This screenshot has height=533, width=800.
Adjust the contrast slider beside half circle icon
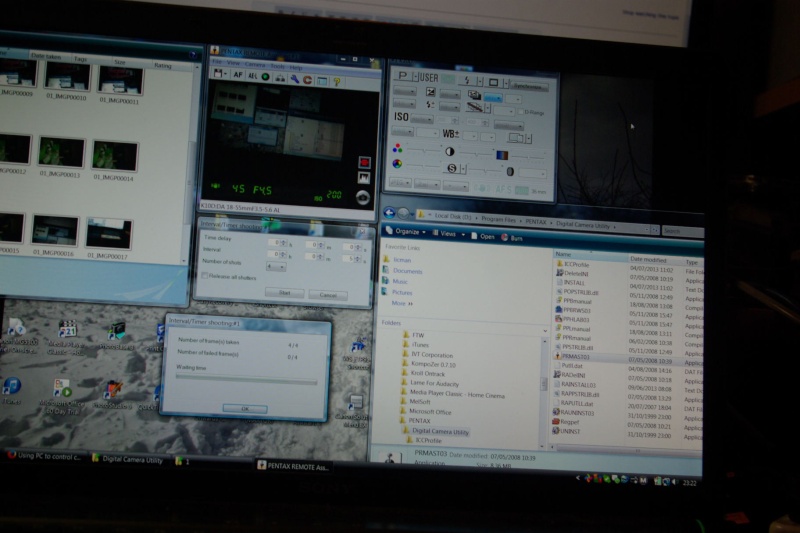(x=476, y=154)
